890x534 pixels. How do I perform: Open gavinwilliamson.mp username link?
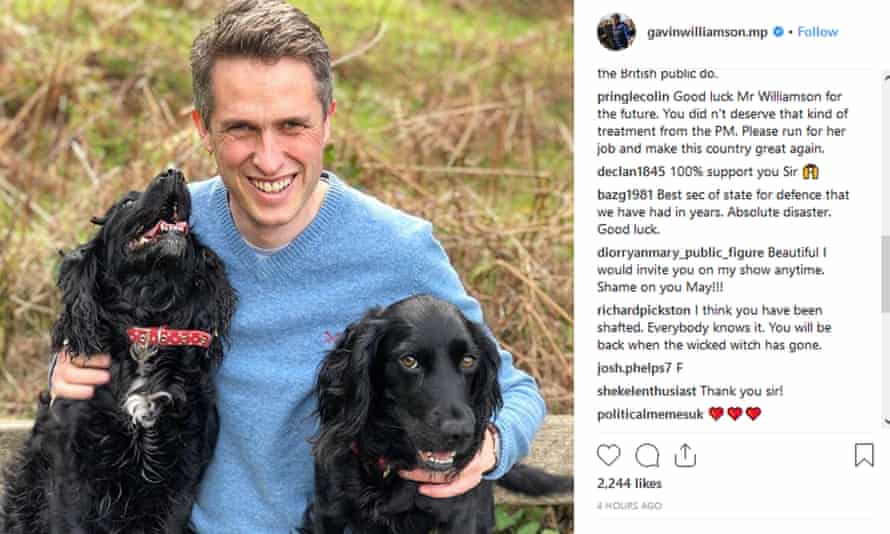(x=707, y=32)
